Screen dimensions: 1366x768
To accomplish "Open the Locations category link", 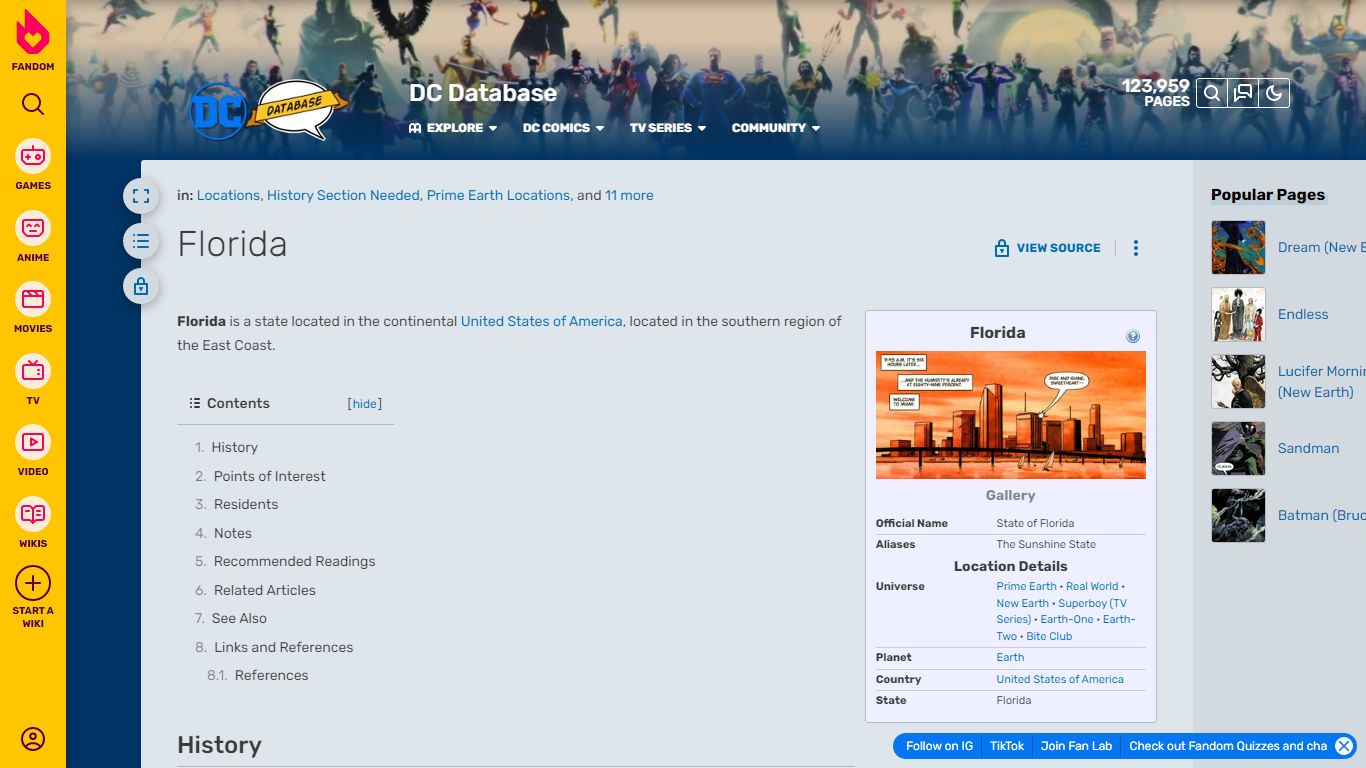I will tap(228, 195).
